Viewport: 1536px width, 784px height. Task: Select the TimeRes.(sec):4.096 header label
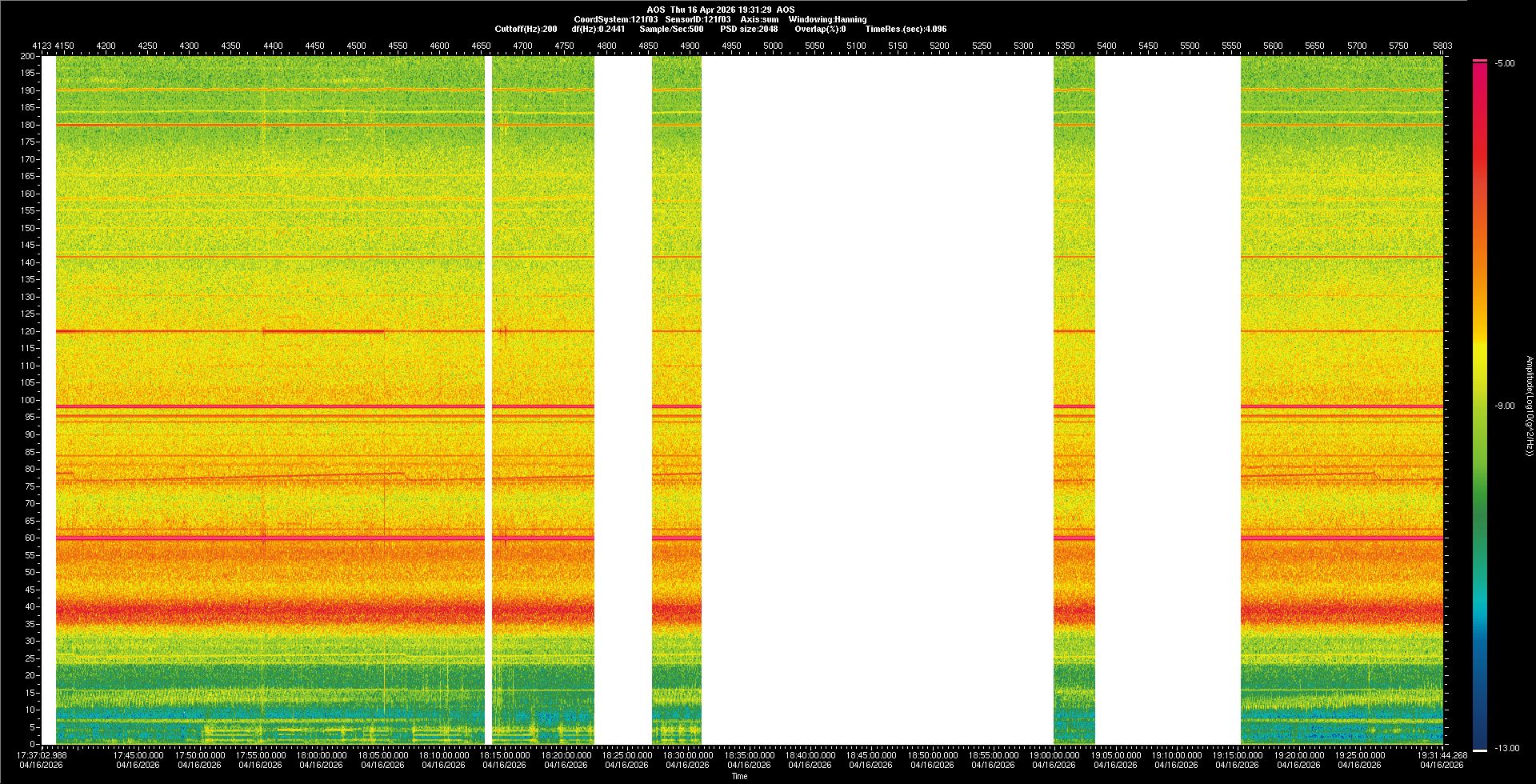(x=906, y=29)
